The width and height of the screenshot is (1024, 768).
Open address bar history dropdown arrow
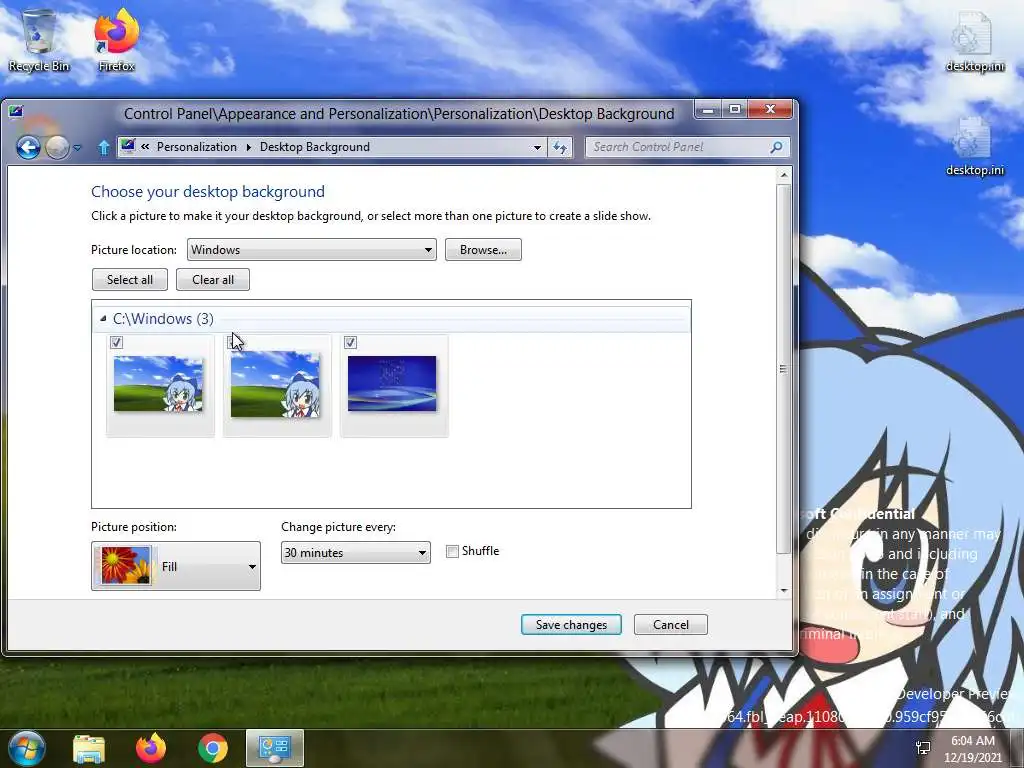537,148
